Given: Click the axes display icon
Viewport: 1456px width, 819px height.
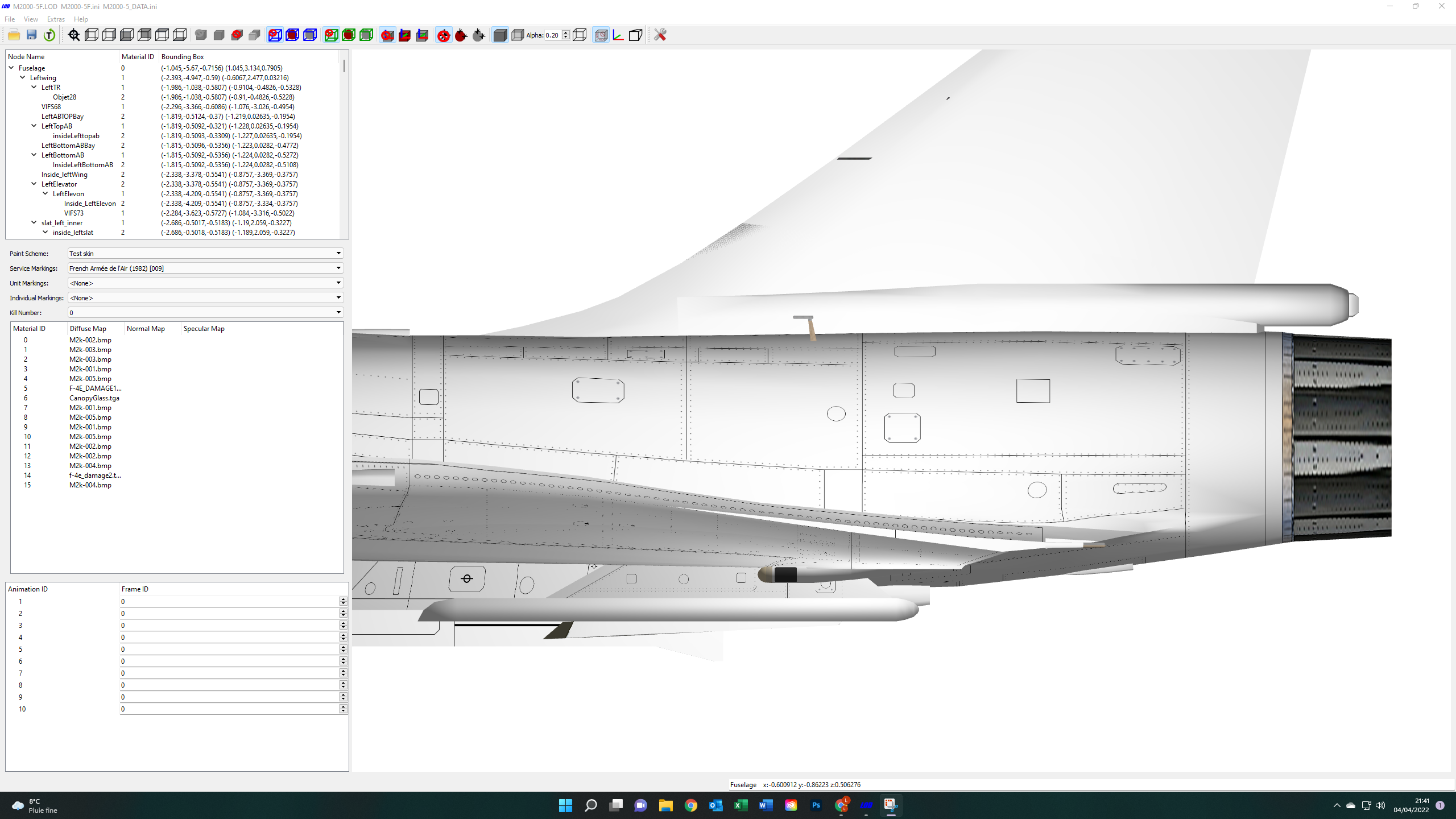Looking at the screenshot, I should click(618, 35).
